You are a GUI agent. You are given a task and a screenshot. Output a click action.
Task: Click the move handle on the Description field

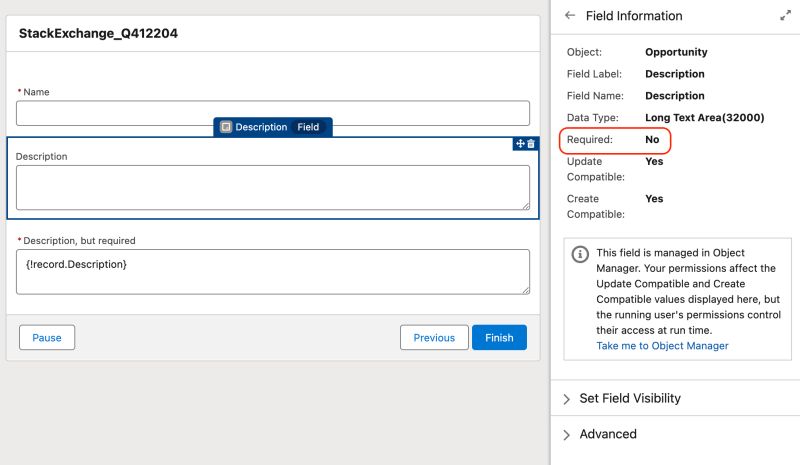click(519, 144)
